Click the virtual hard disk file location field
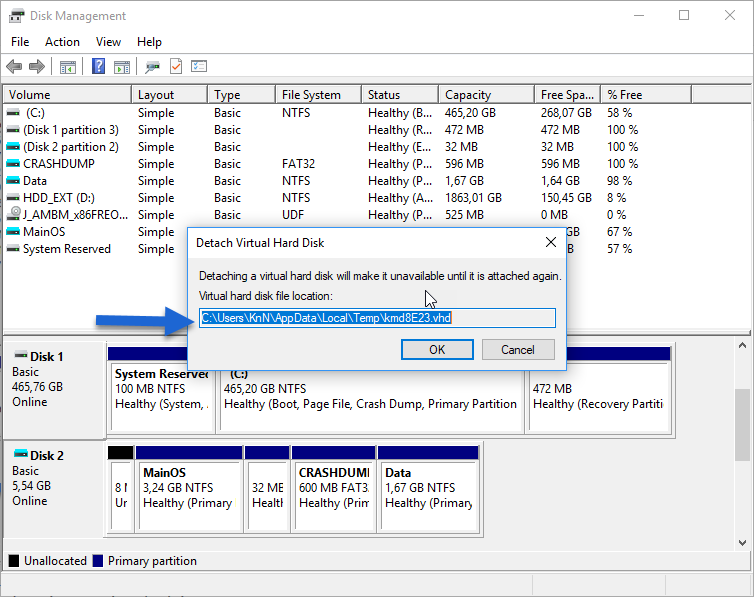Screen dimensions: 754x597 point(377,318)
